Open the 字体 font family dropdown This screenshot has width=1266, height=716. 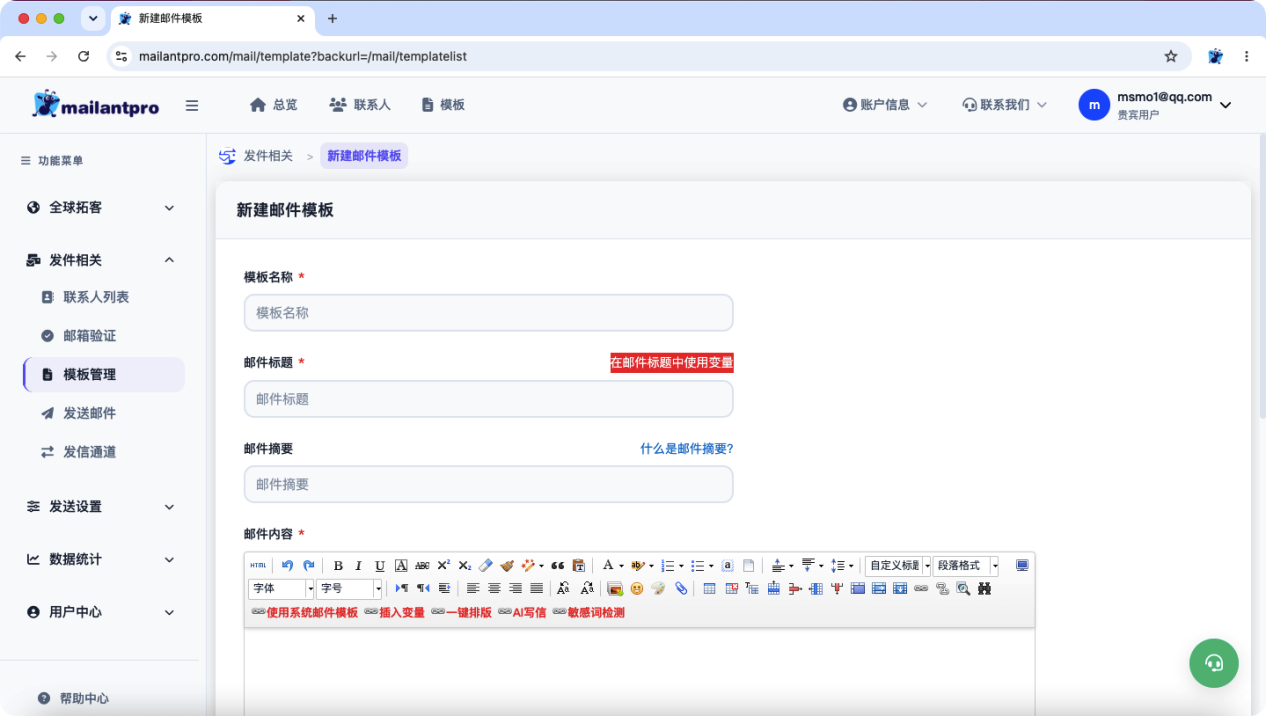[282, 589]
